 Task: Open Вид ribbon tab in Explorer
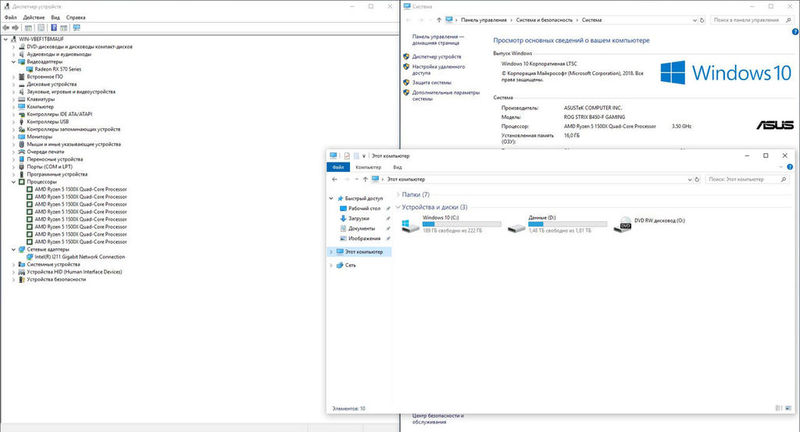tap(397, 167)
